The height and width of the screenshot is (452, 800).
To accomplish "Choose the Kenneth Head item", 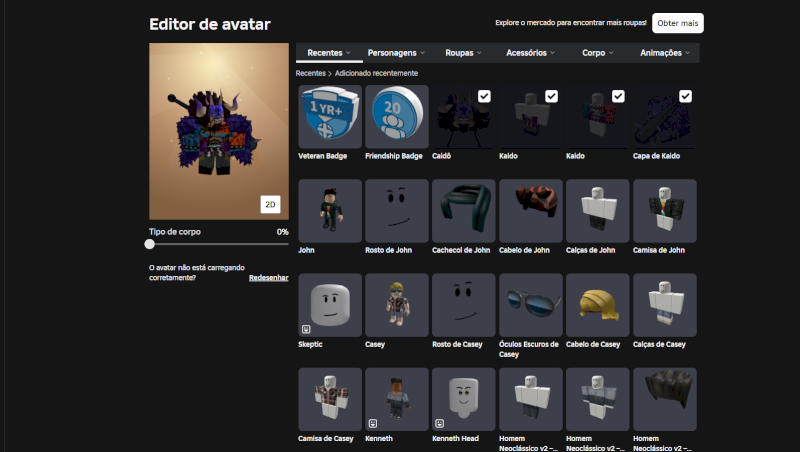I will click(463, 399).
